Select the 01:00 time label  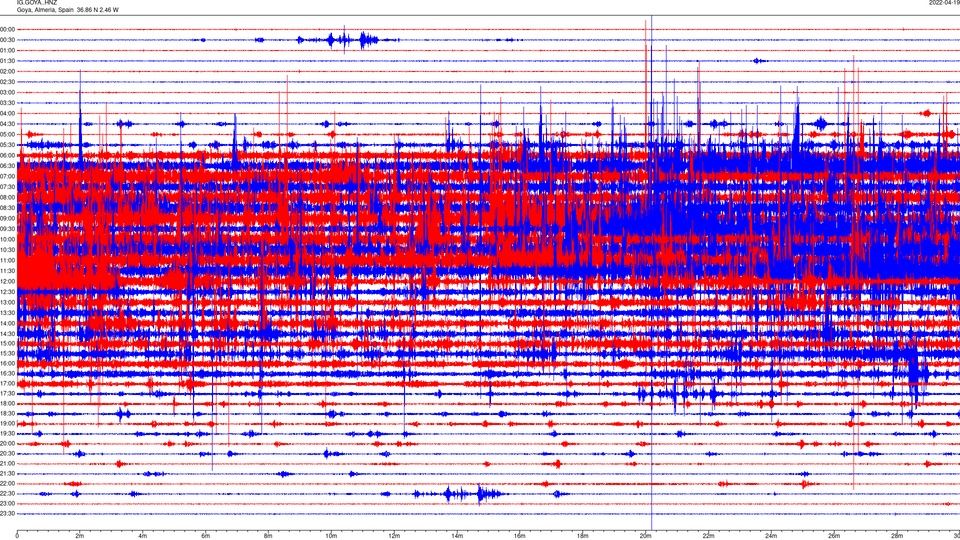(x=7, y=50)
